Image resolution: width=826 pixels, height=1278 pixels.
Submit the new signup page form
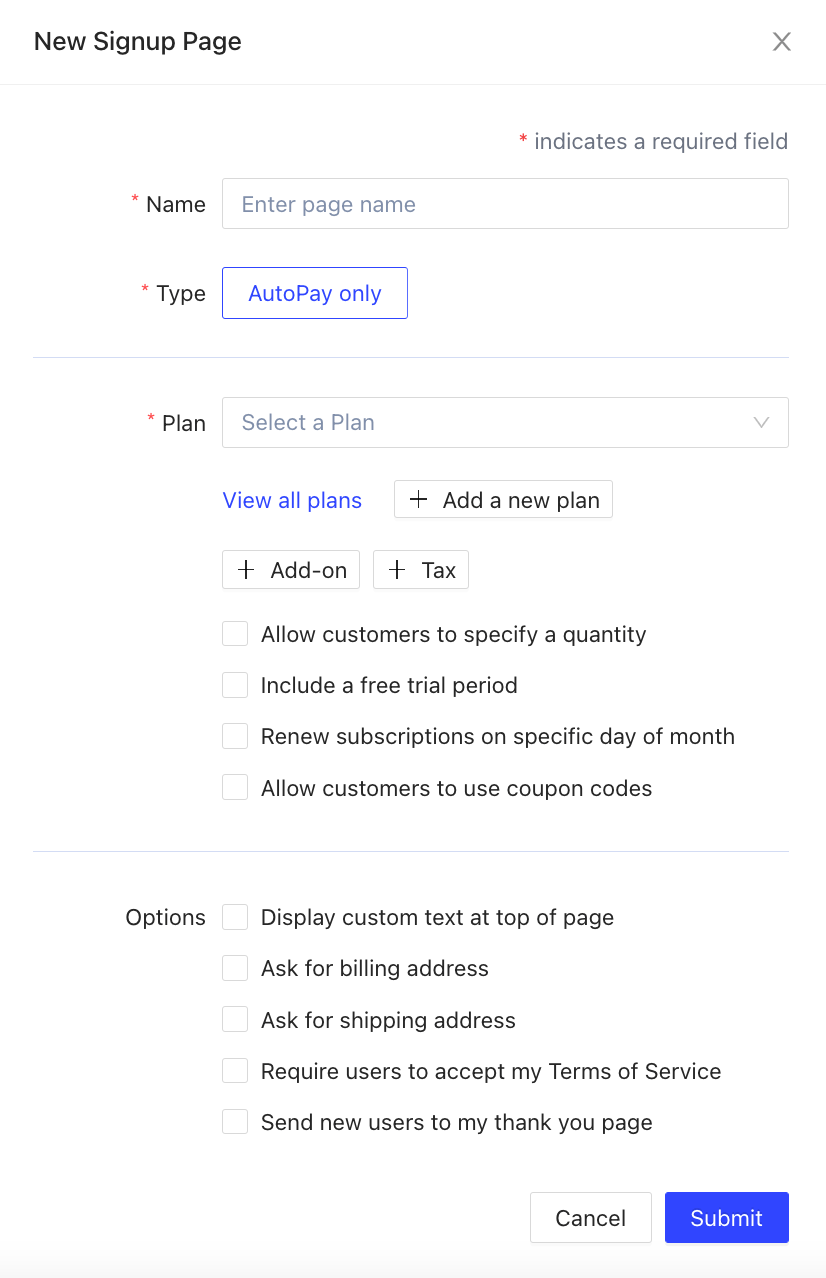click(726, 1217)
